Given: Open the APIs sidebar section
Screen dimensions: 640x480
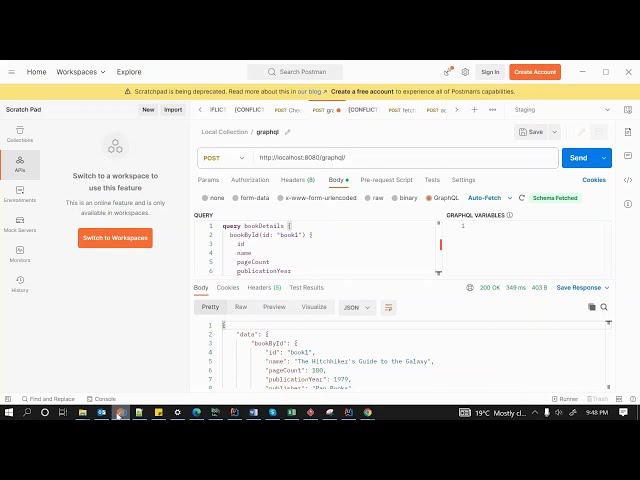Looking at the screenshot, I should coord(20,164).
